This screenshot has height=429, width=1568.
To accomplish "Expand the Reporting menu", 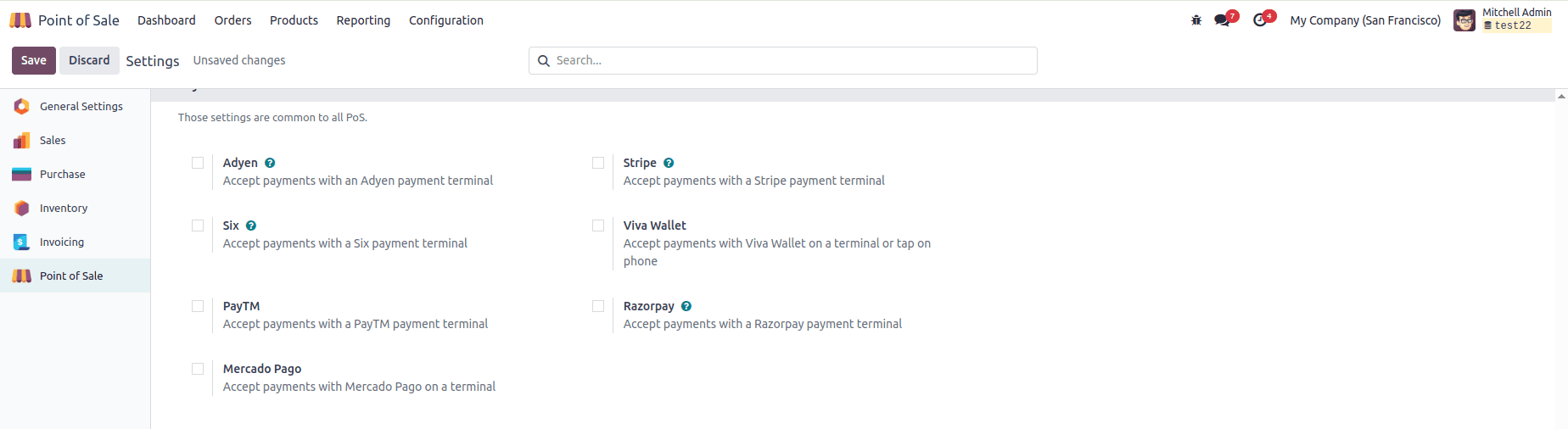I will 363,20.
